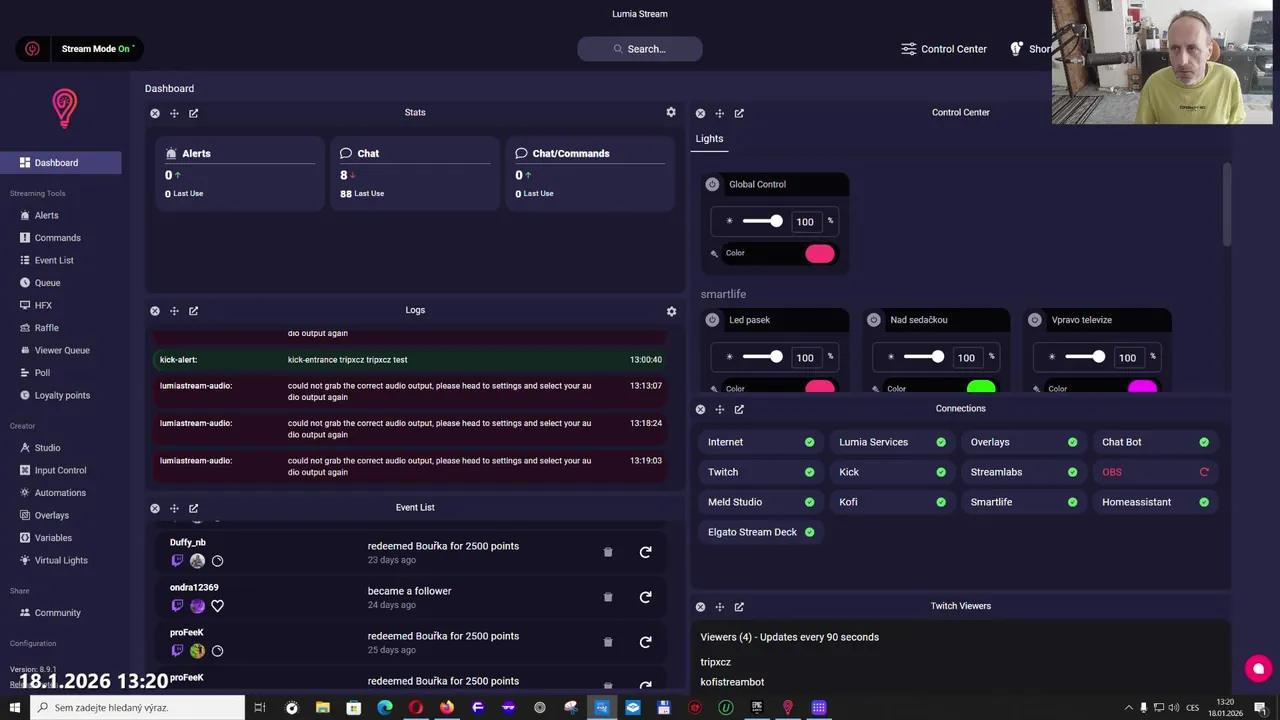The image size is (1280, 720).
Task: Adjust Nad sedačkou brightness slider
Action: coord(923,357)
